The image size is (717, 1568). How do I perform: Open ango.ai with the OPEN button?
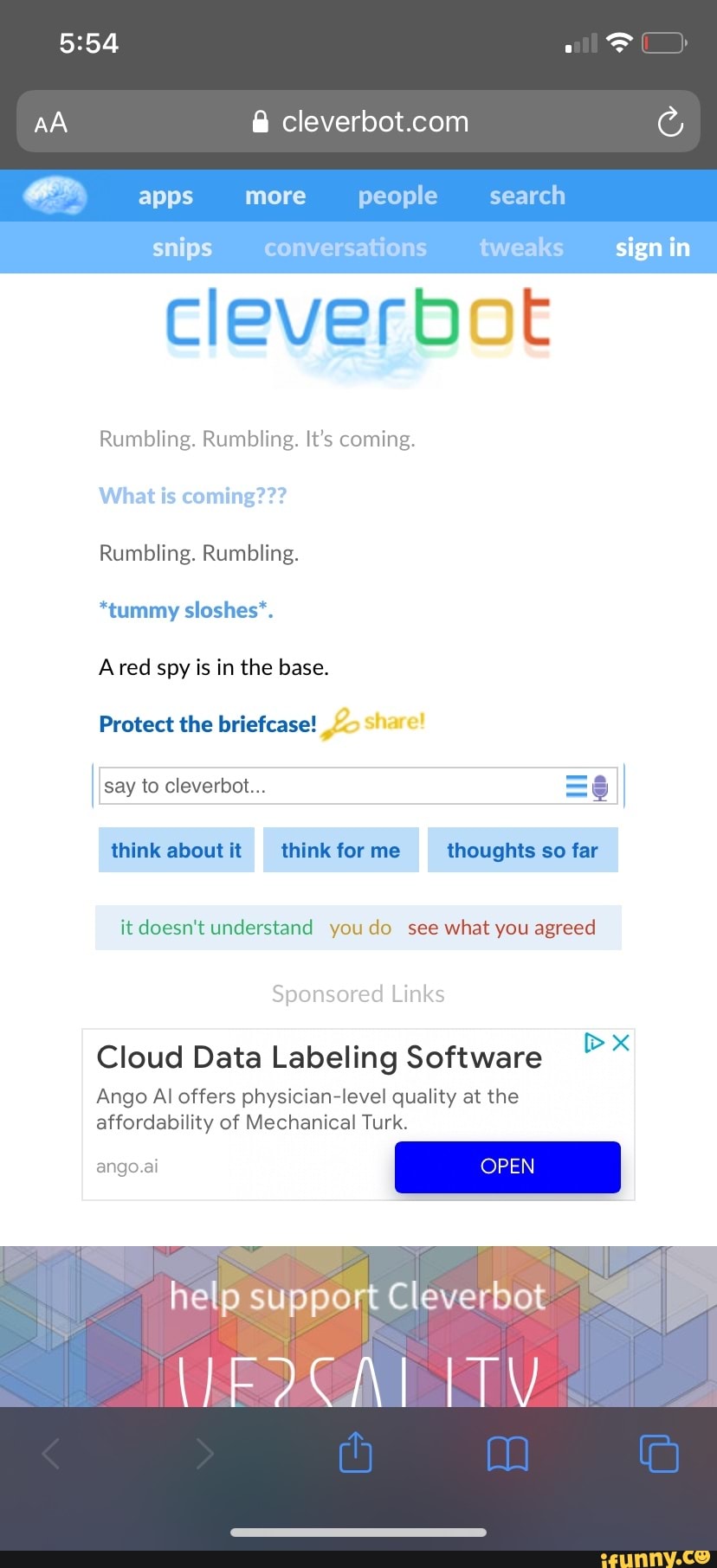[507, 1166]
